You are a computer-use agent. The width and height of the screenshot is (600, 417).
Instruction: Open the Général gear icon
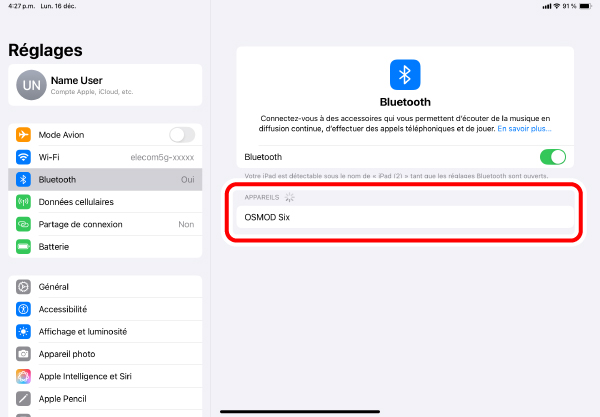tap(23, 287)
